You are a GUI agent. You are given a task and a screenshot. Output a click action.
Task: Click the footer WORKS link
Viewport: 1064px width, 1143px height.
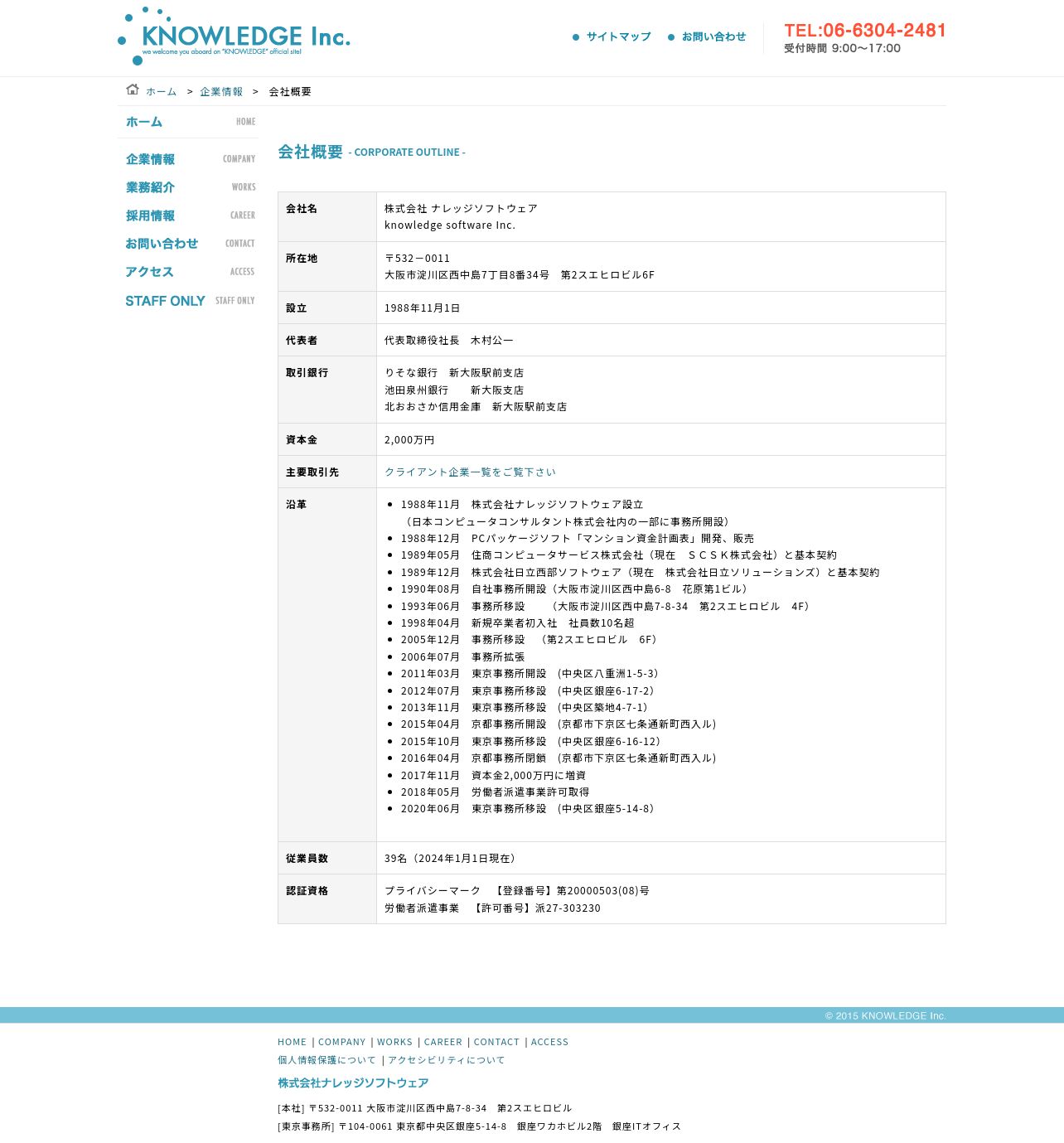(x=394, y=1042)
